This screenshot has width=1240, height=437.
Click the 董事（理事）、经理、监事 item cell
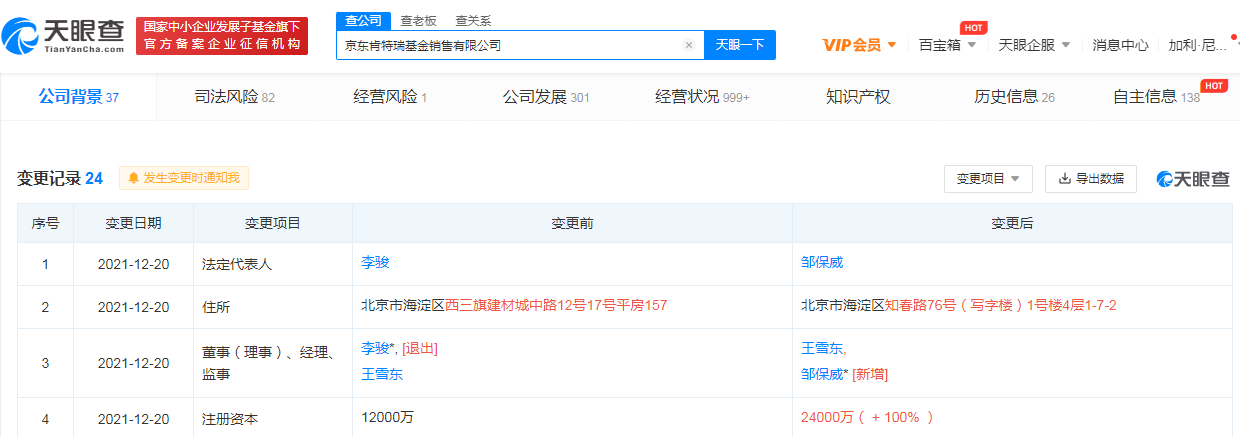(x=272, y=362)
